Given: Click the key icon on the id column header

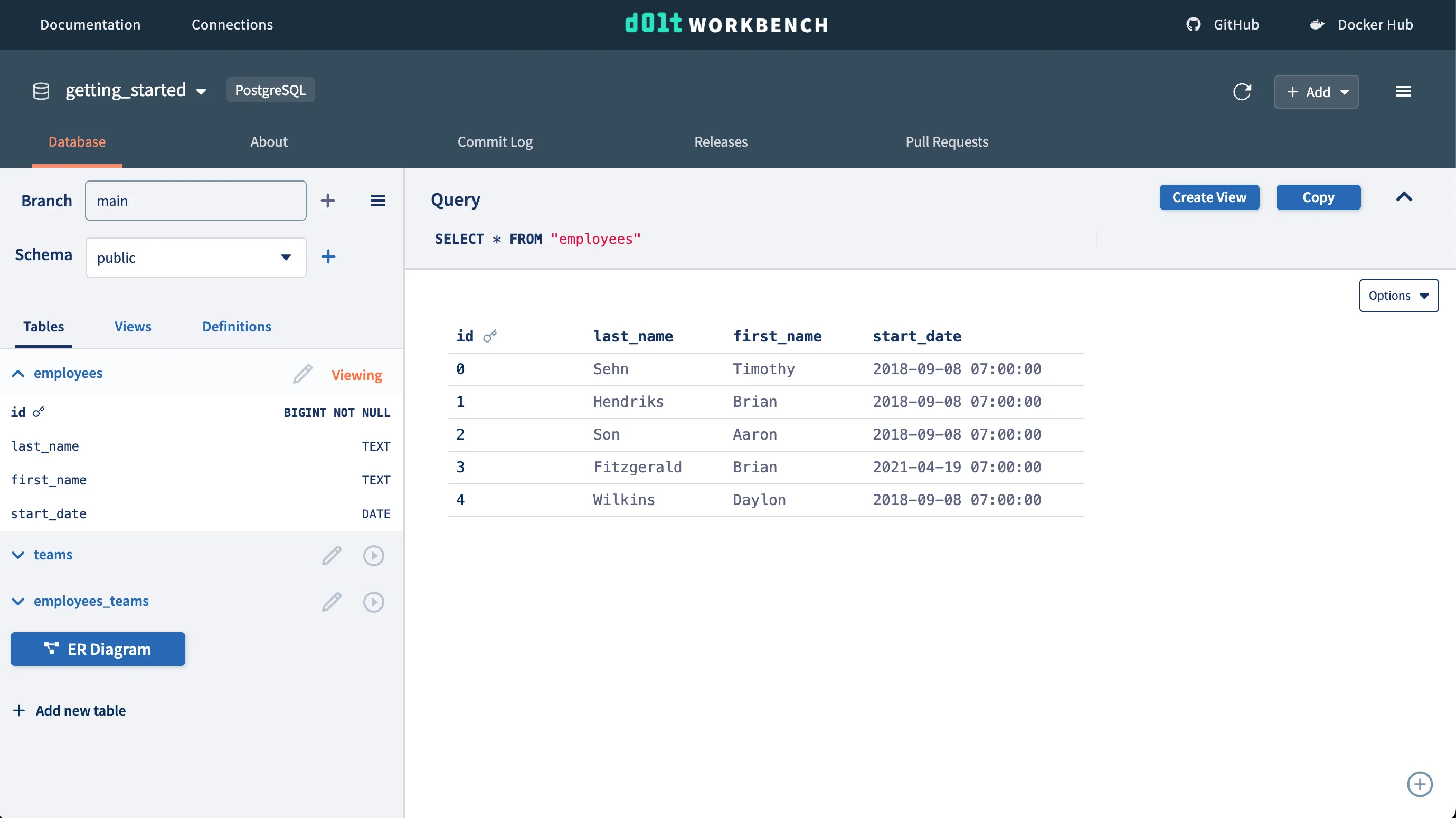Looking at the screenshot, I should coord(489,336).
